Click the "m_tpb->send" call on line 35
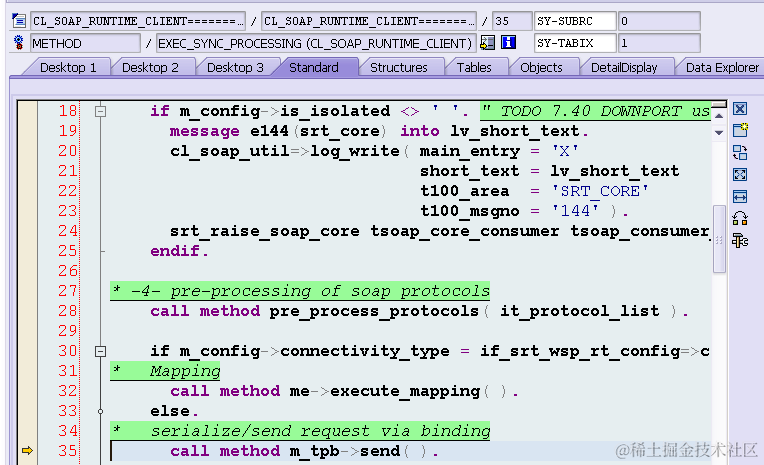 coord(344,451)
